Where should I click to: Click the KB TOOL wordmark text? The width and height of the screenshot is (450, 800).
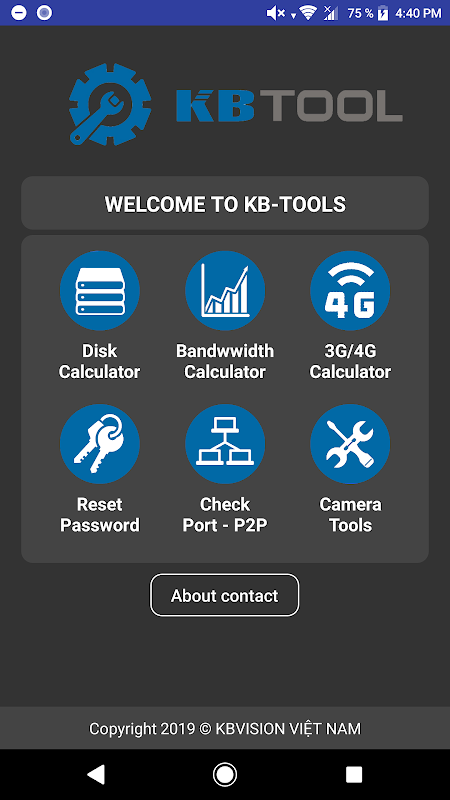pos(289,106)
